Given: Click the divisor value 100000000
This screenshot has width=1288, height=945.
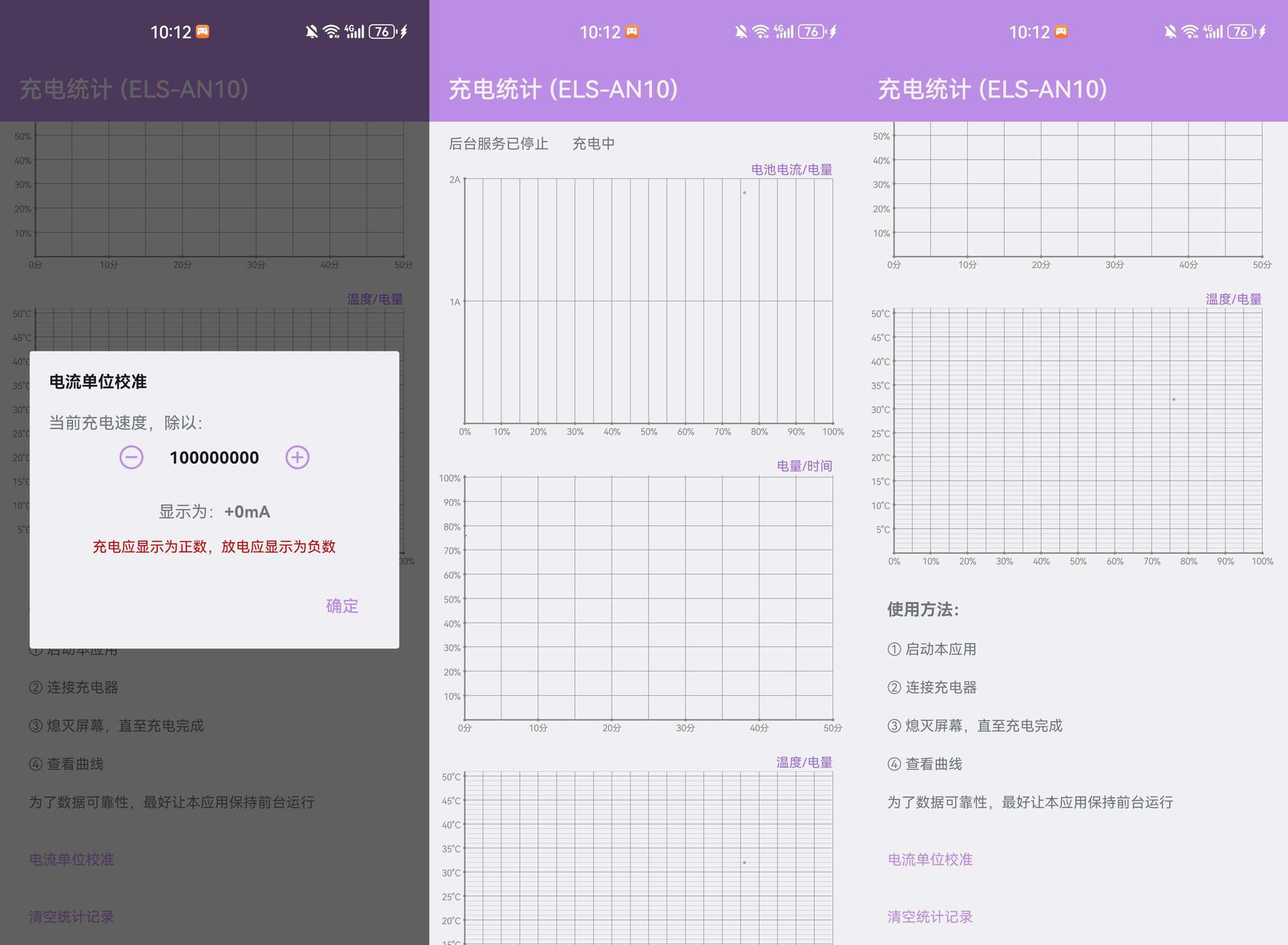Looking at the screenshot, I should (214, 457).
